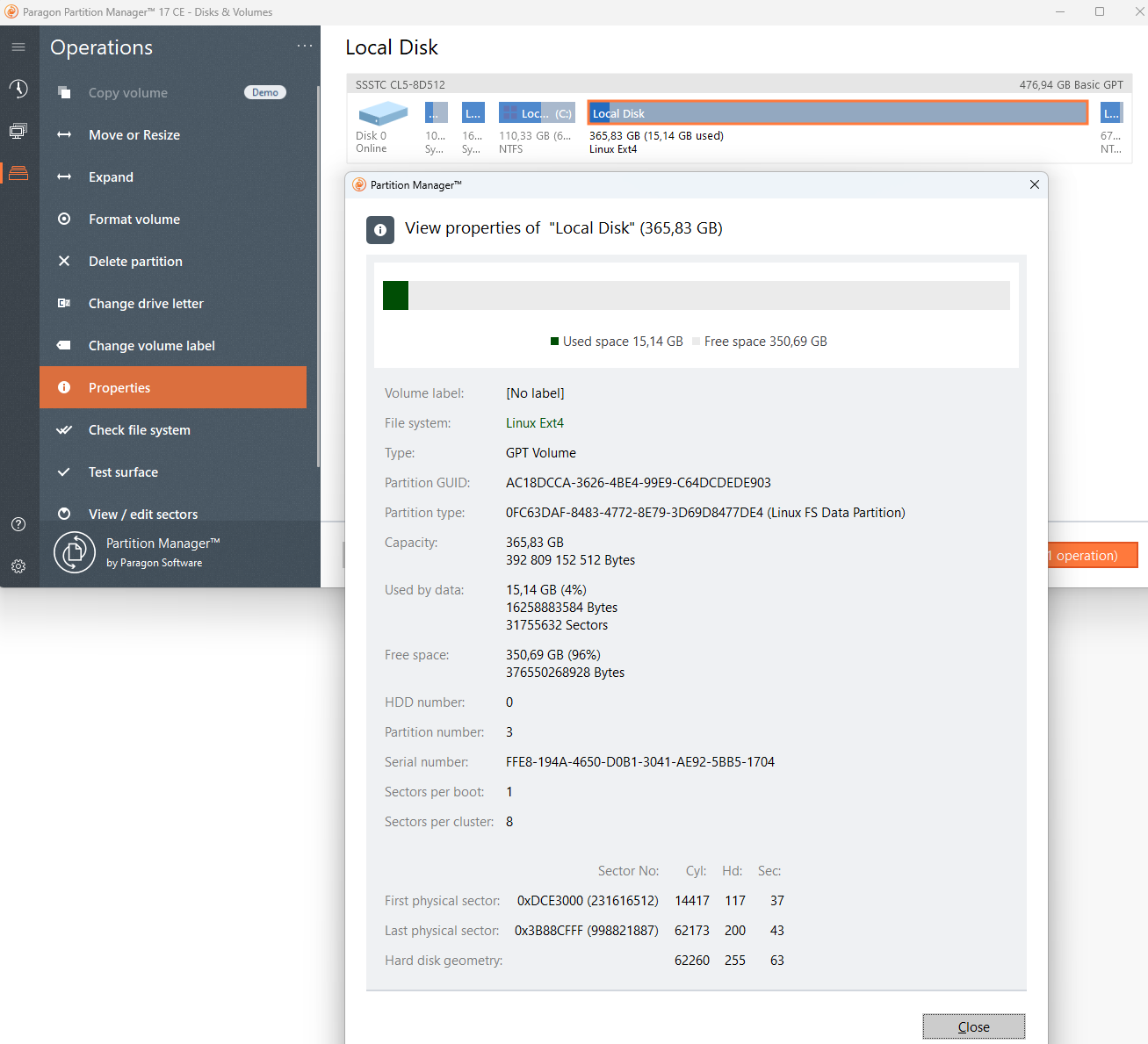The width and height of the screenshot is (1148, 1044).
Task: Click the Format volume circle icon
Action: [x=64, y=219]
